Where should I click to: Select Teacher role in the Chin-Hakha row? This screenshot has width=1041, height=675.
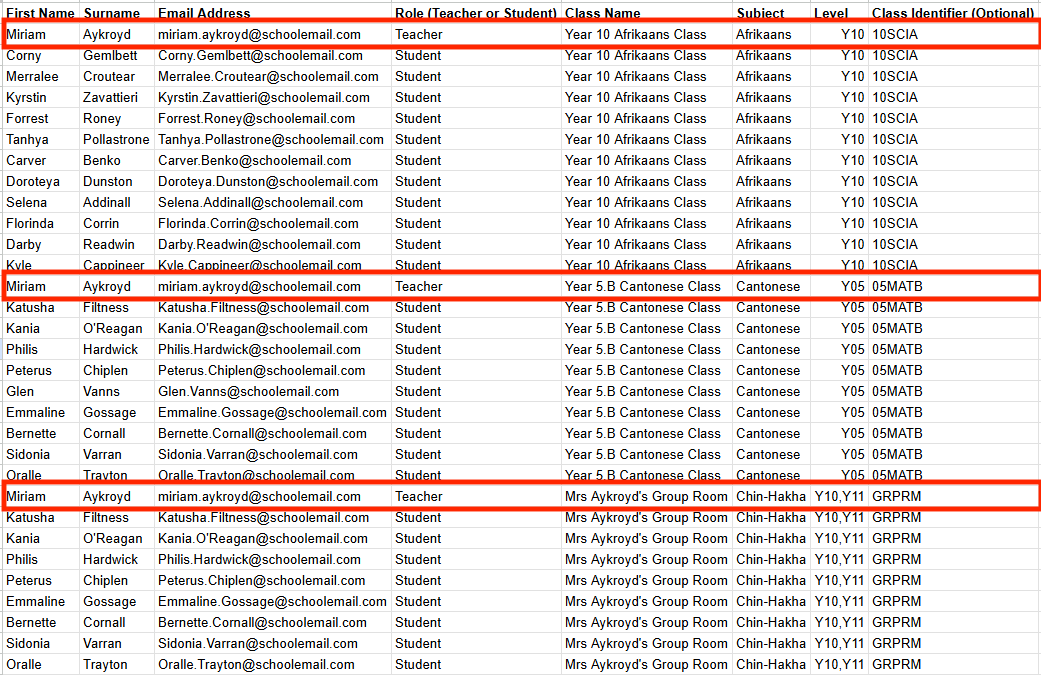coord(475,496)
